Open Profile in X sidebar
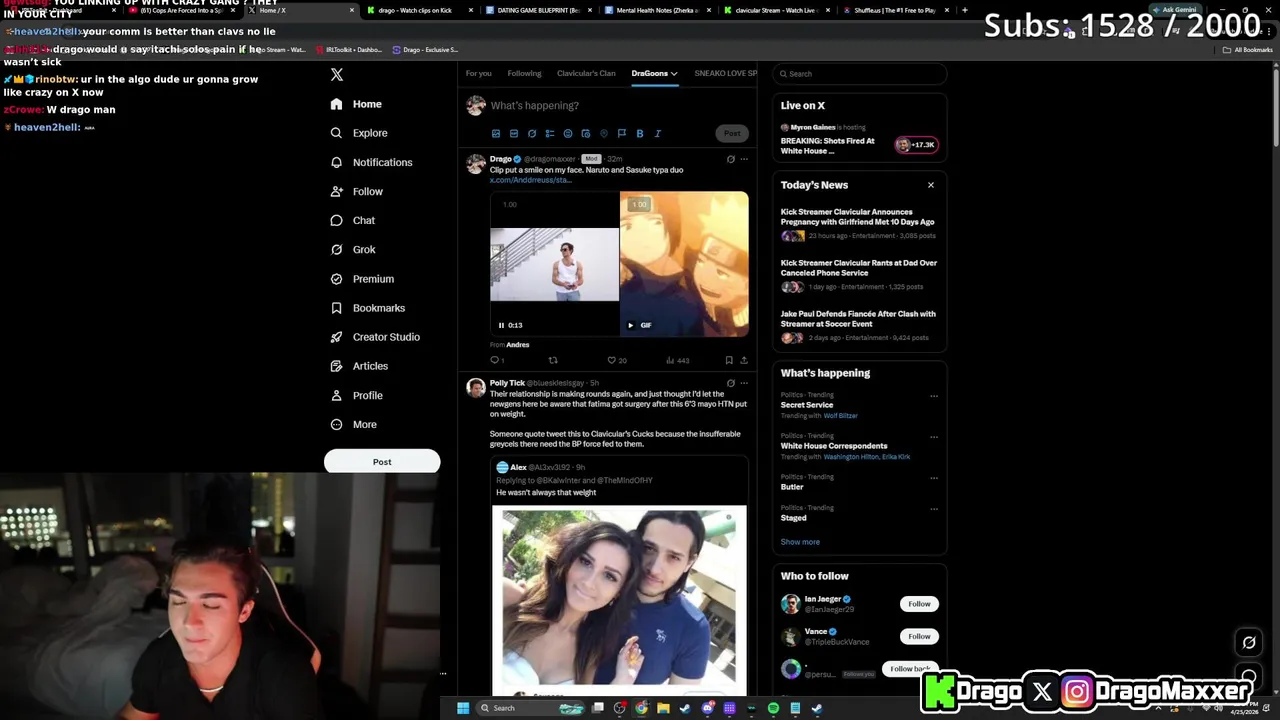1280x720 pixels. [x=357, y=395]
